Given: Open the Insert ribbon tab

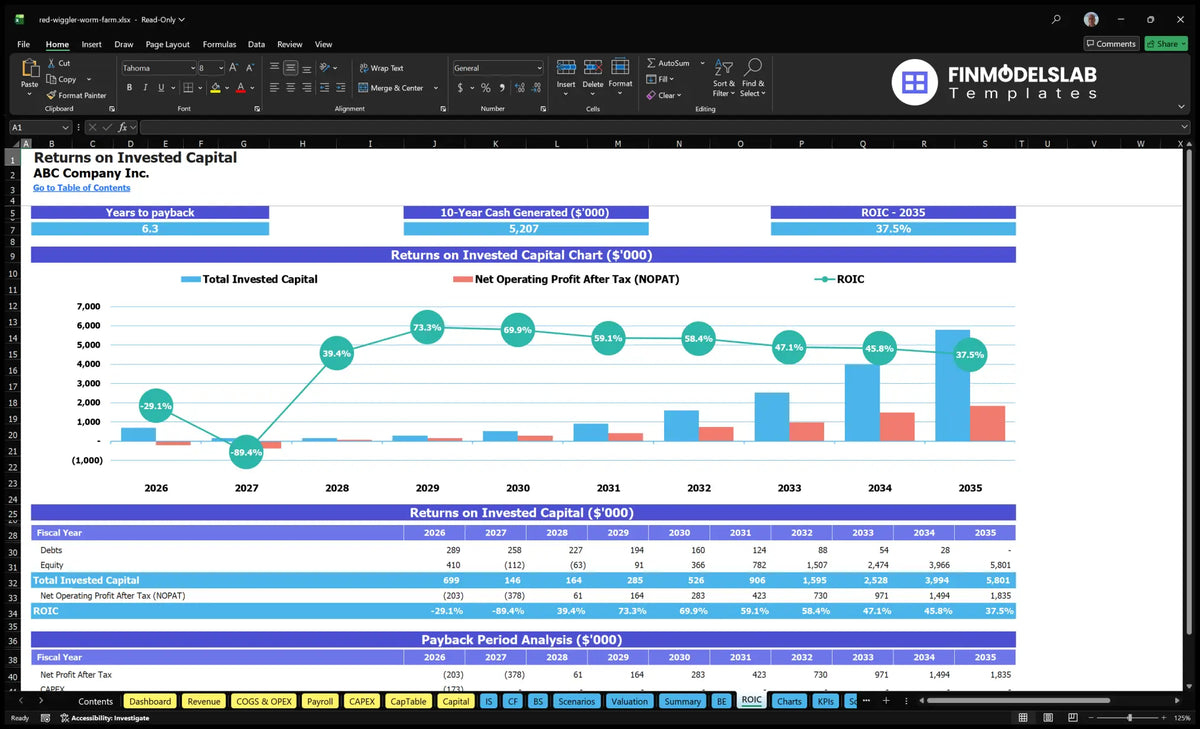Looking at the screenshot, I should [91, 44].
